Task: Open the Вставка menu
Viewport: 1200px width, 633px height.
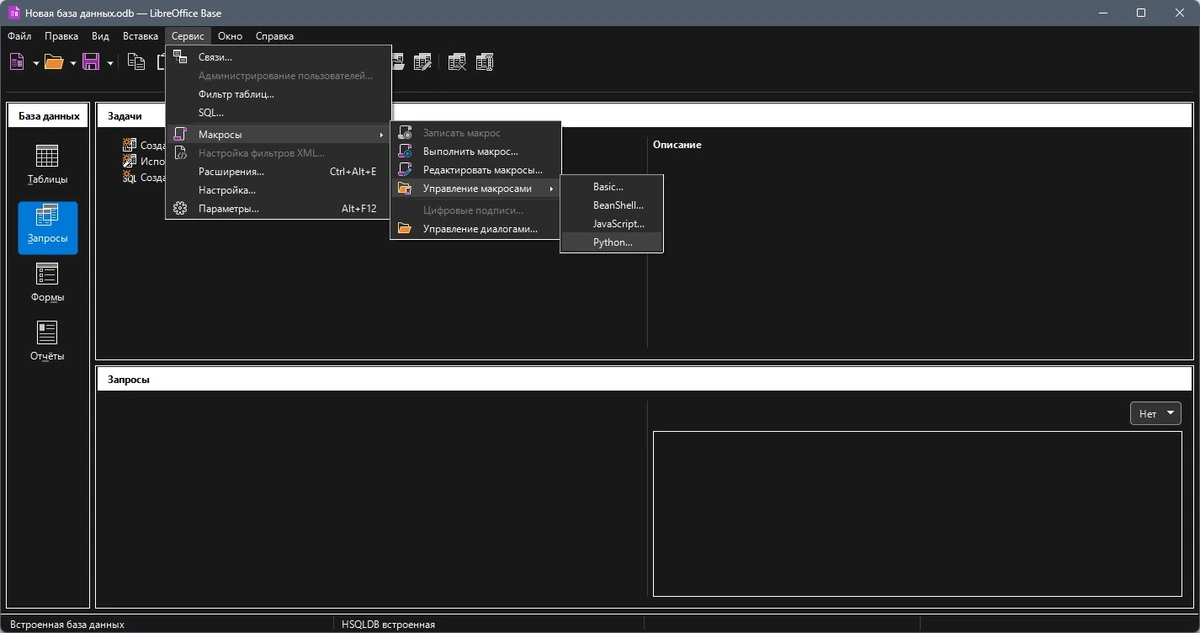Action: (x=140, y=36)
